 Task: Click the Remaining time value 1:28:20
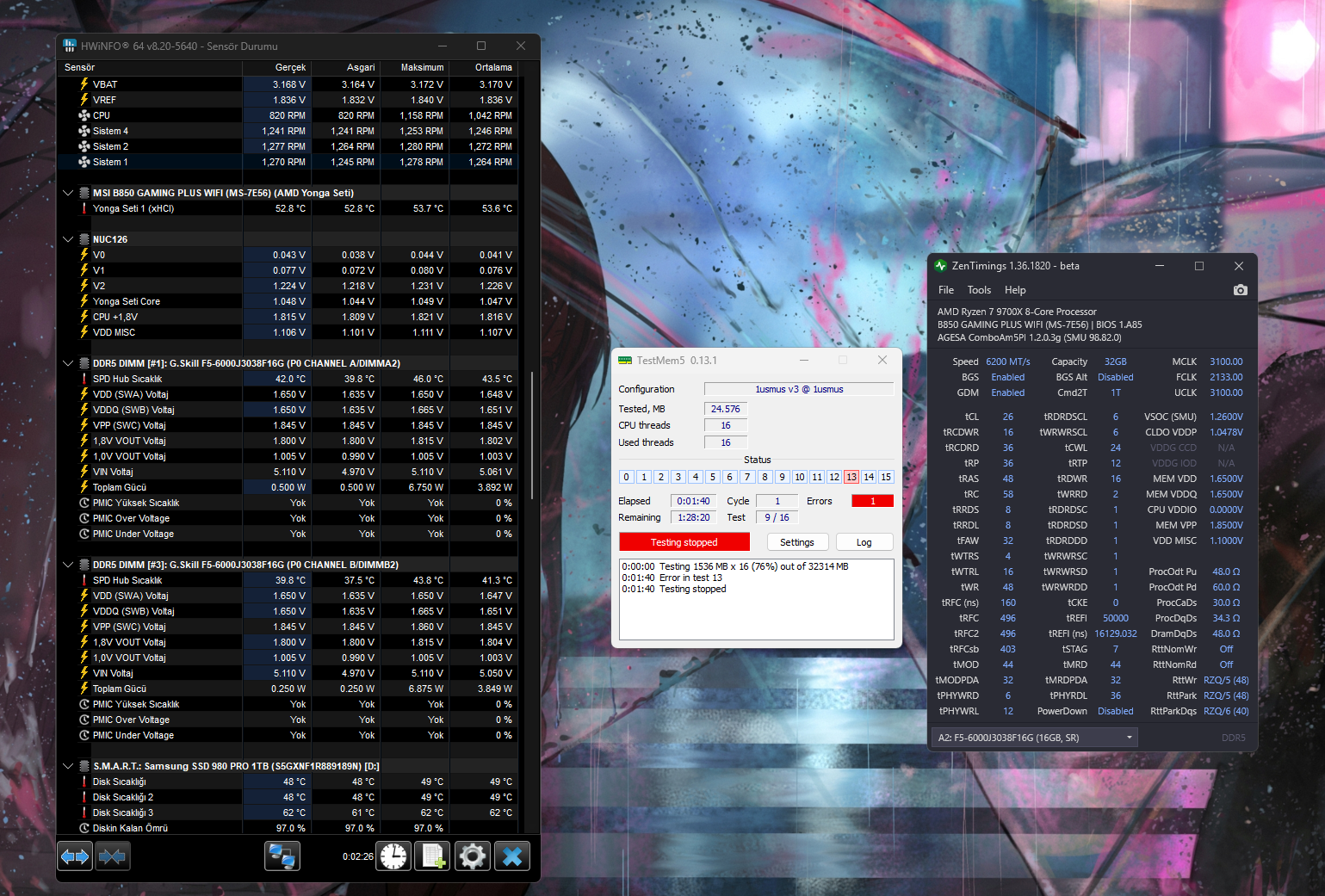click(x=694, y=517)
